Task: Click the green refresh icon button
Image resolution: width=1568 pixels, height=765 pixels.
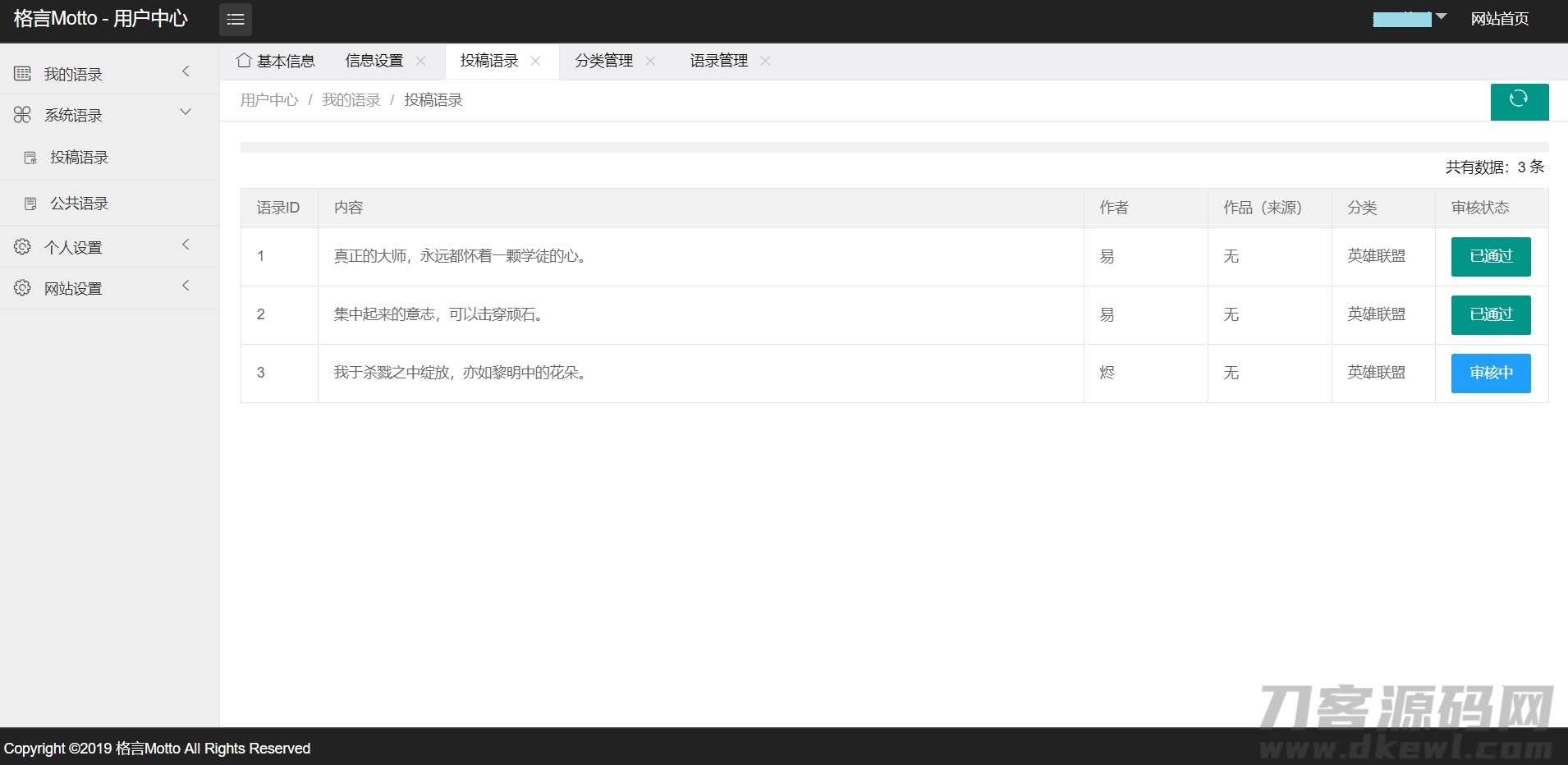Action: pyautogui.click(x=1519, y=101)
